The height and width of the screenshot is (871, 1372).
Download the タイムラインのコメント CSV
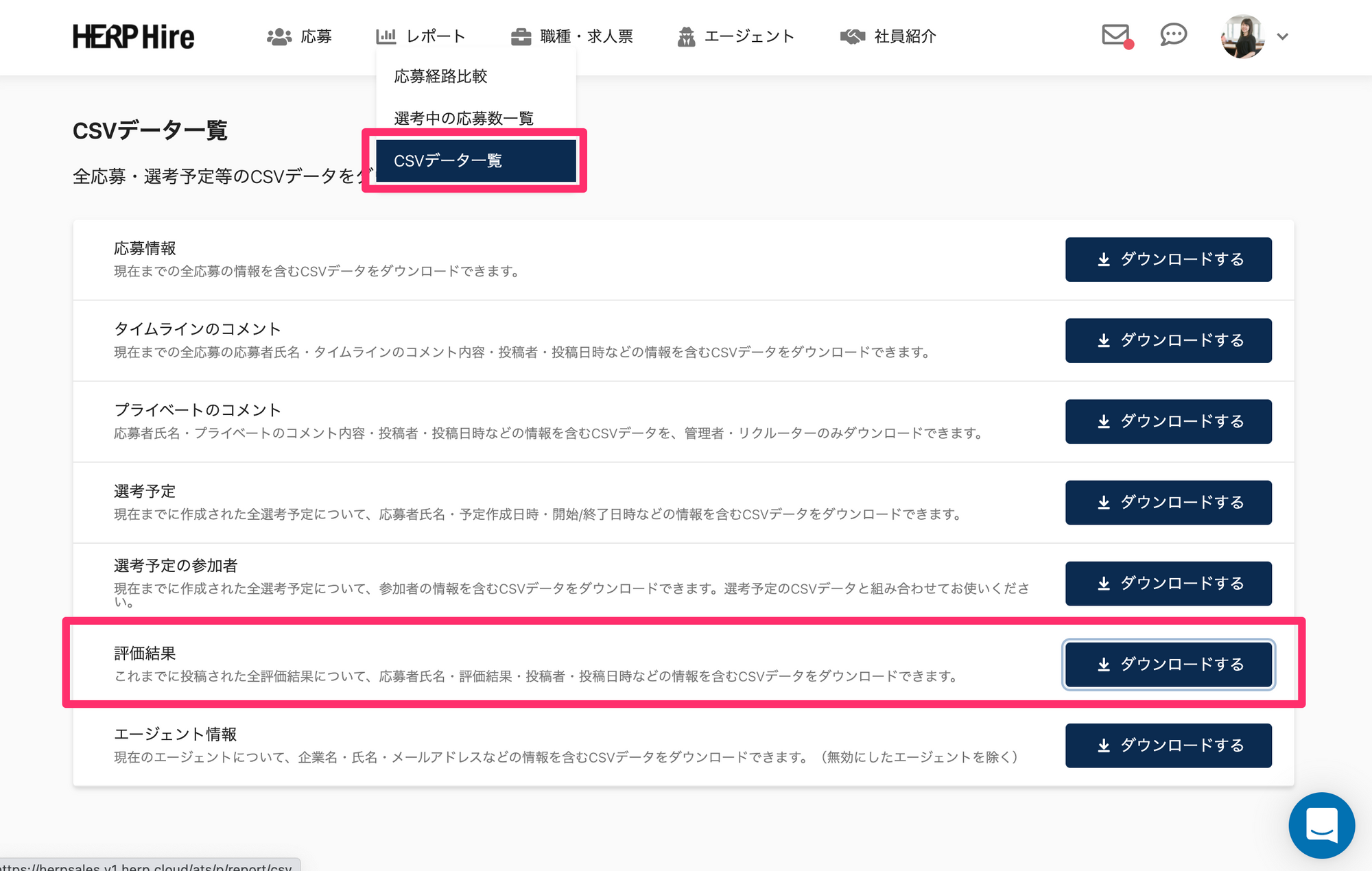pos(1168,340)
